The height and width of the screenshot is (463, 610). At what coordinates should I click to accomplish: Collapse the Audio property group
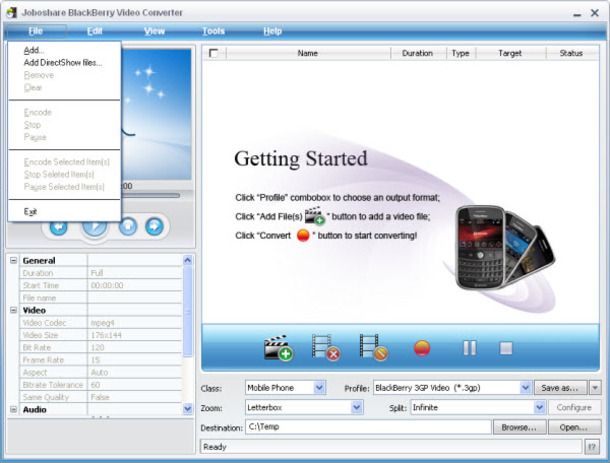(14, 409)
